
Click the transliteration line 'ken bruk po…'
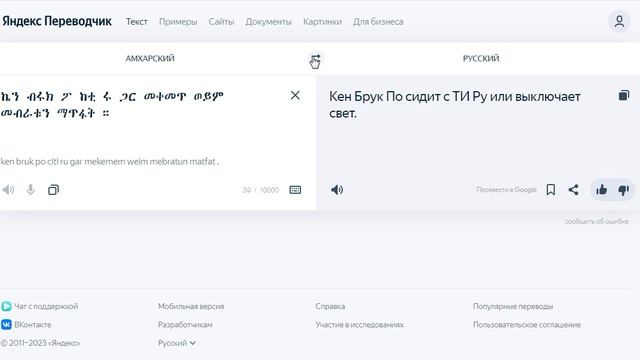point(110,161)
